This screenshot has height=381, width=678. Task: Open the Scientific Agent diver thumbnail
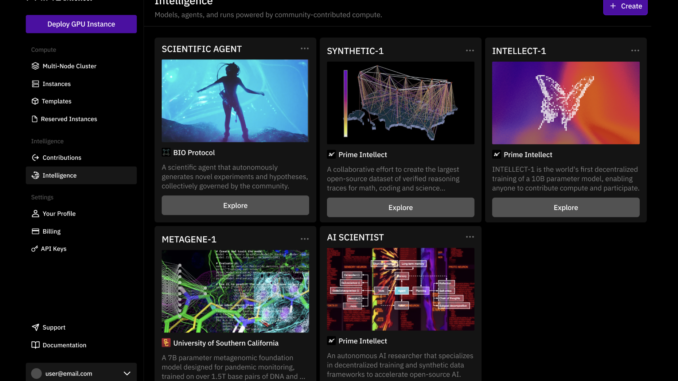click(x=235, y=101)
